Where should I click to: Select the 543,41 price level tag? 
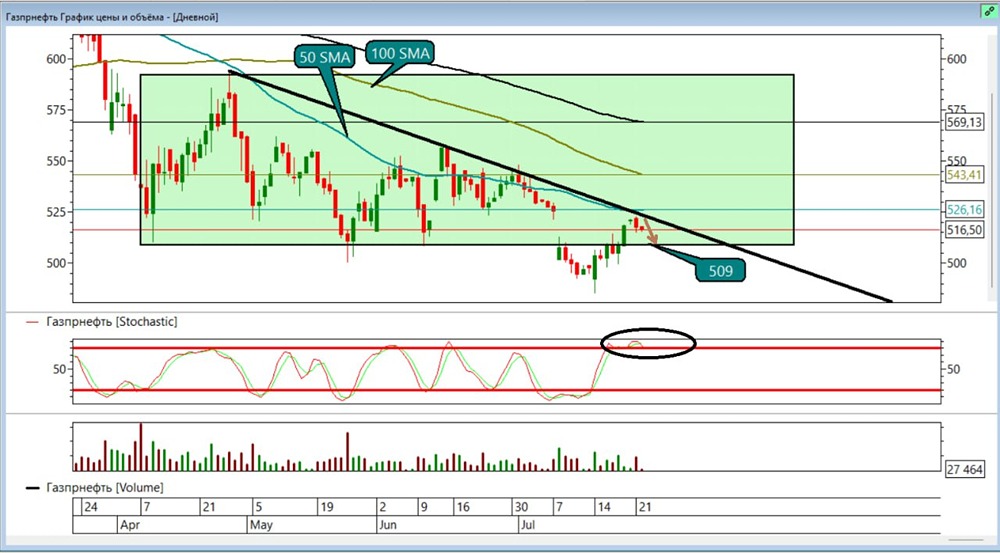[966, 175]
